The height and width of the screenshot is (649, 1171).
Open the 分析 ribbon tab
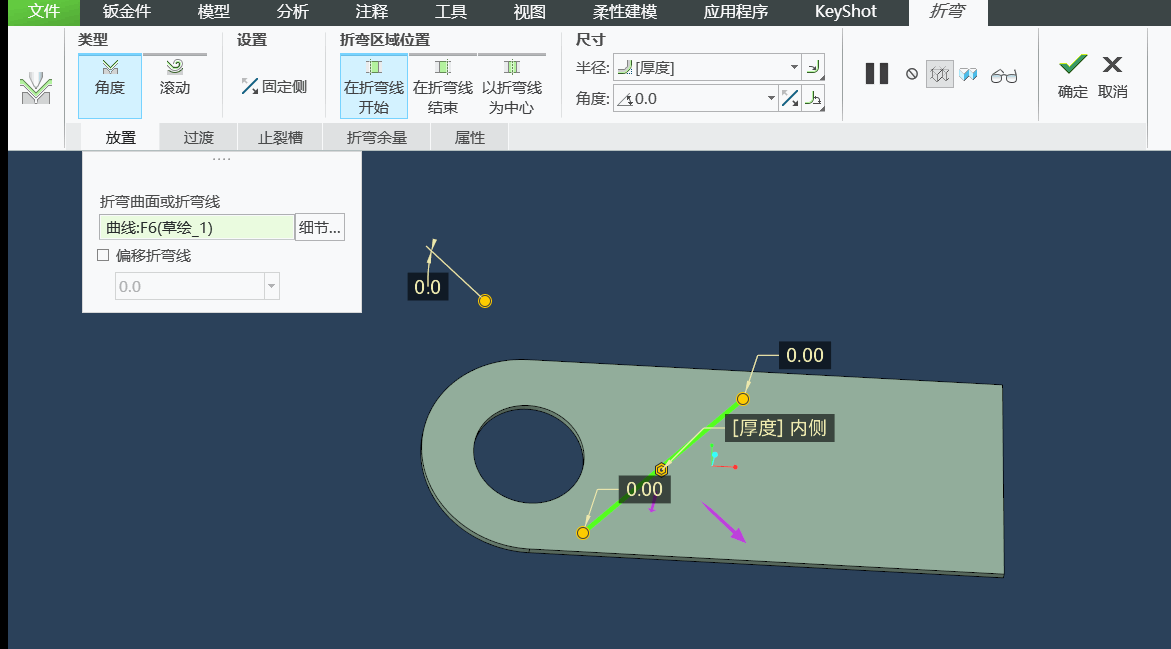292,12
